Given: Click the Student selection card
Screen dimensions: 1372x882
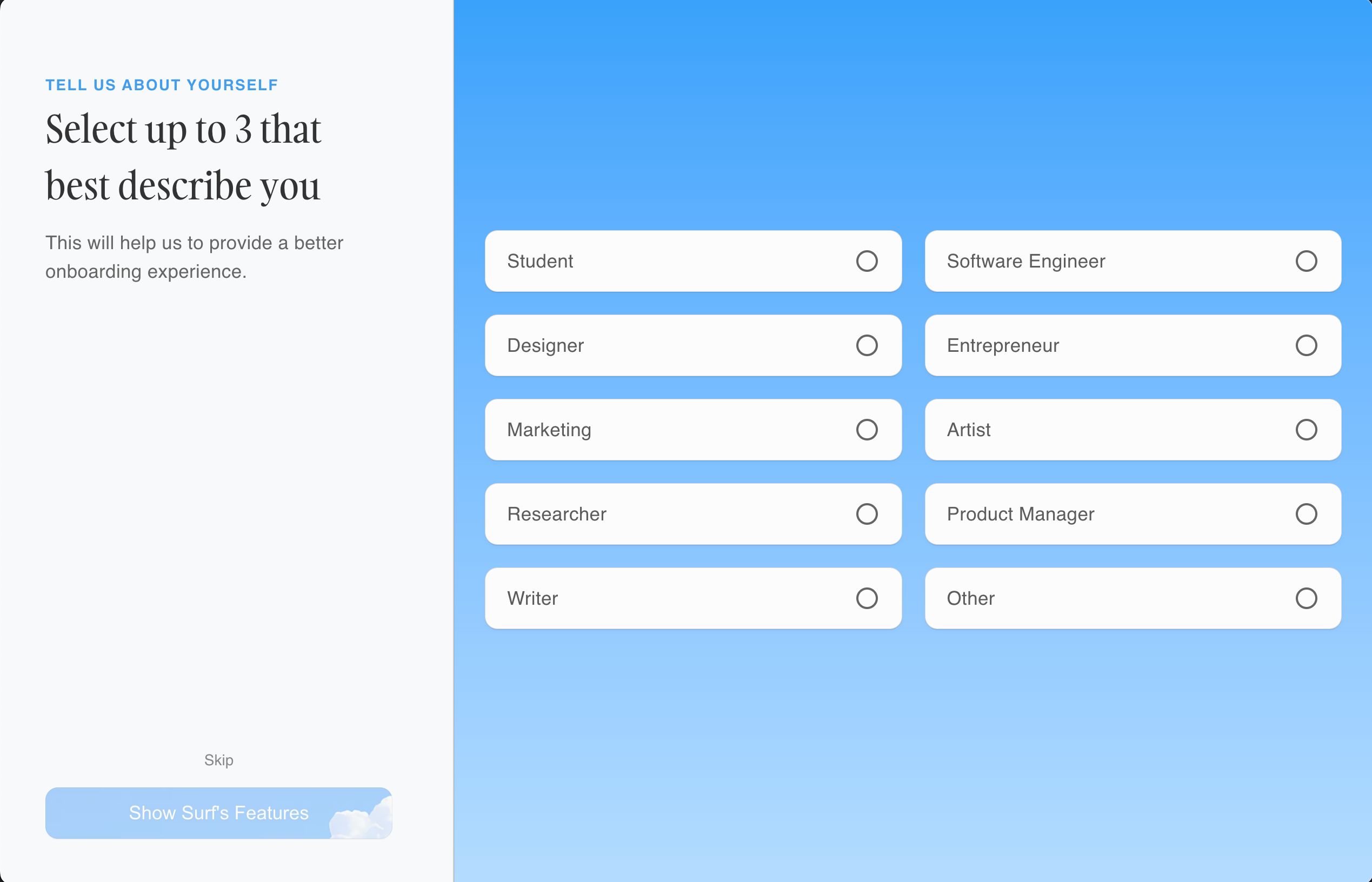Looking at the screenshot, I should 691,261.
